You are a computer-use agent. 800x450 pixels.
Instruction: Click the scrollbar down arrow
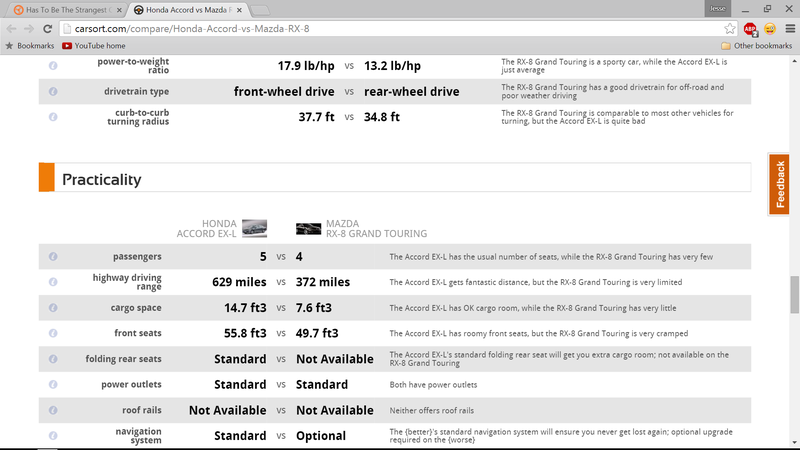point(794,443)
